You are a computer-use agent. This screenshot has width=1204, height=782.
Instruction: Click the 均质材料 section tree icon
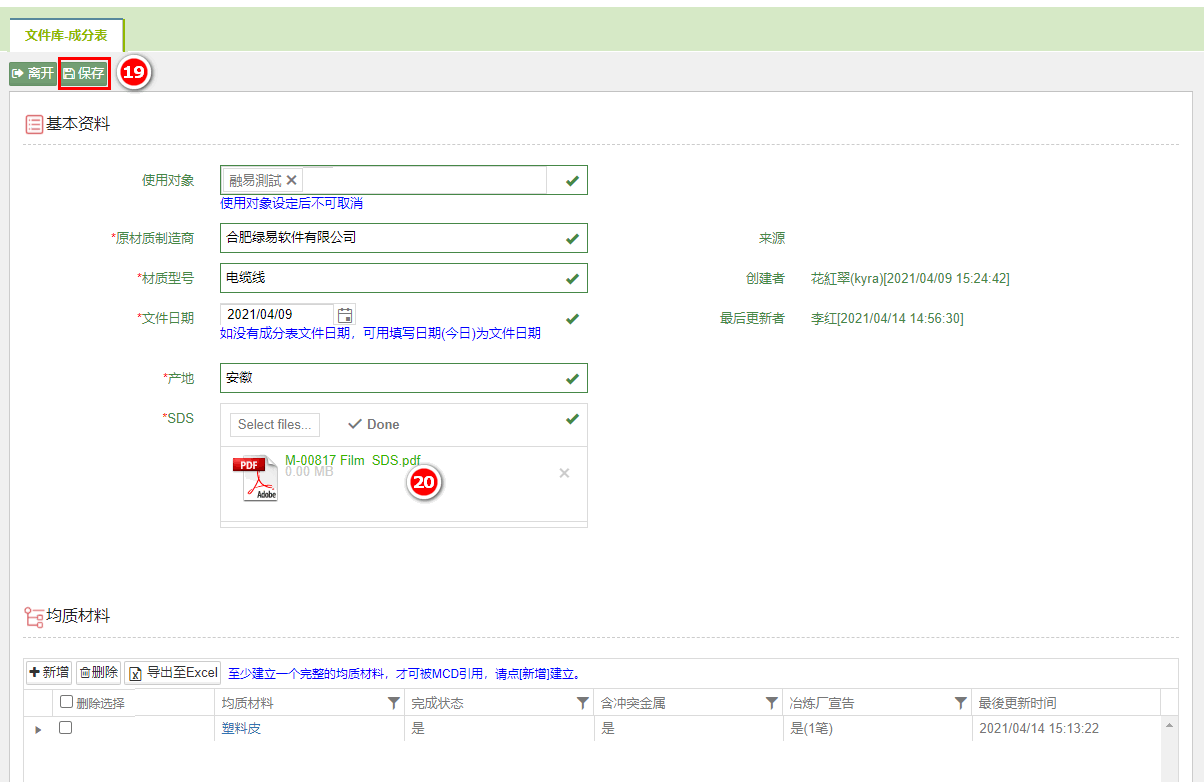(34, 616)
